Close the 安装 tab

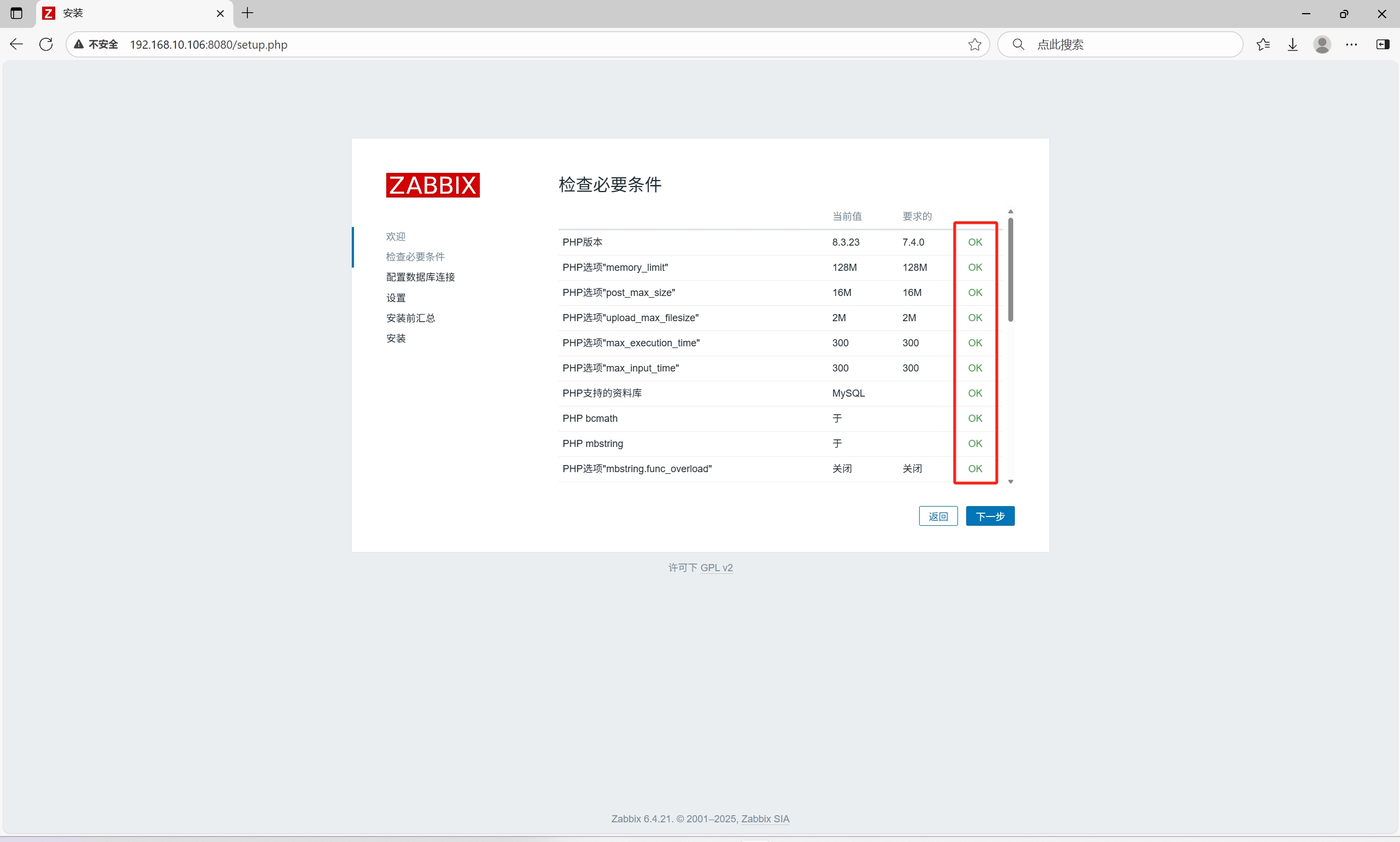tap(220, 13)
